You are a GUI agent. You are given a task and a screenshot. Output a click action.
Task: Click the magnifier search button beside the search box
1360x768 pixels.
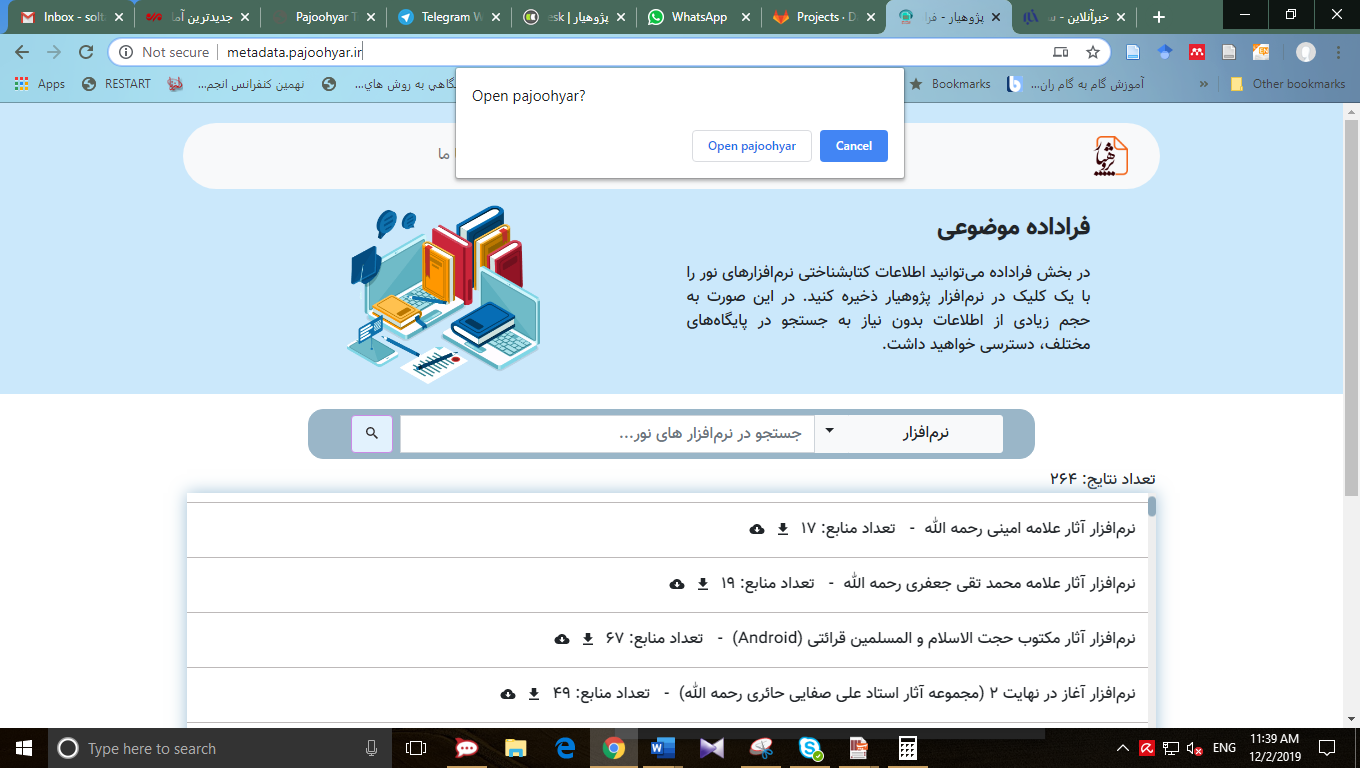(371, 433)
